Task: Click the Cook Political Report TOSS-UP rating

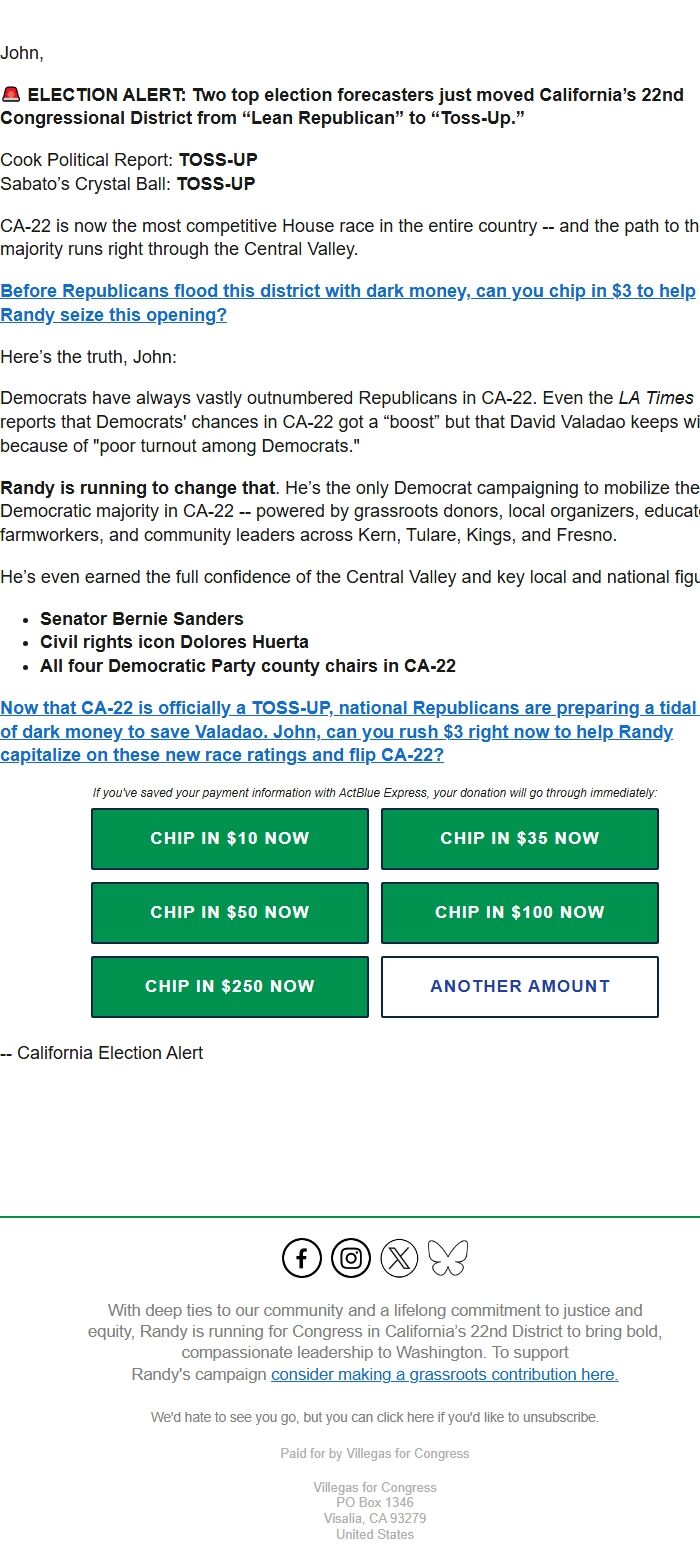Action: [x=216, y=159]
